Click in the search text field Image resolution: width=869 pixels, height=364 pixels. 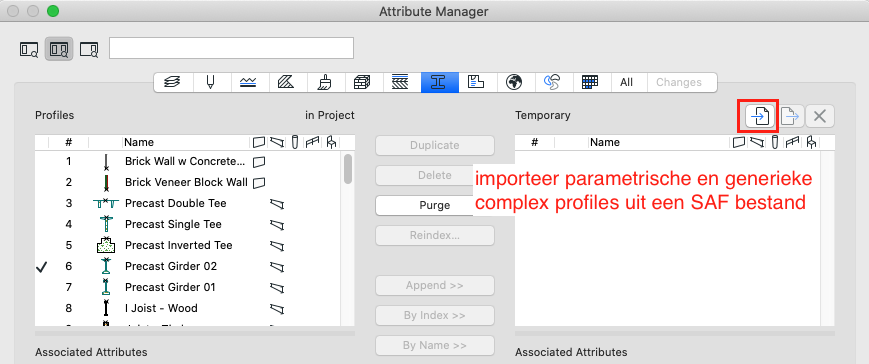click(232, 48)
